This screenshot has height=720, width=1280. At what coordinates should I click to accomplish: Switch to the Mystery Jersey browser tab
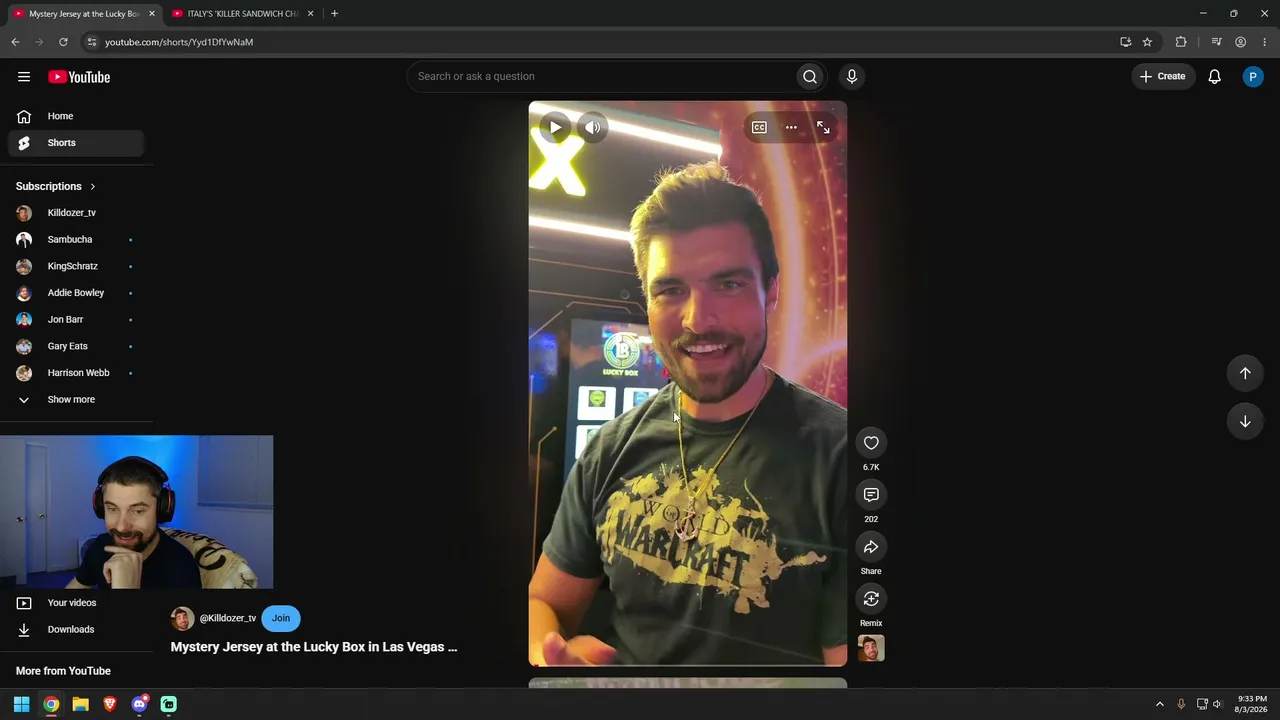pyautogui.click(x=85, y=14)
